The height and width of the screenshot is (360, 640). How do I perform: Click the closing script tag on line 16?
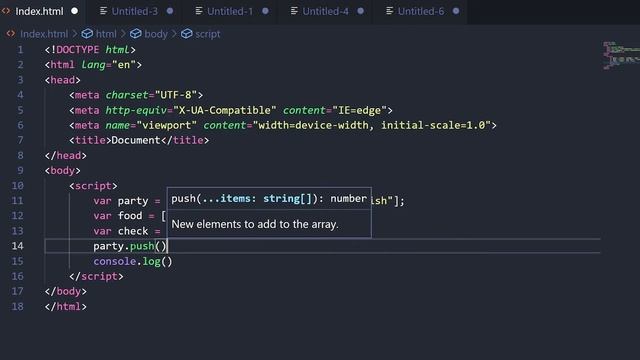(x=96, y=276)
